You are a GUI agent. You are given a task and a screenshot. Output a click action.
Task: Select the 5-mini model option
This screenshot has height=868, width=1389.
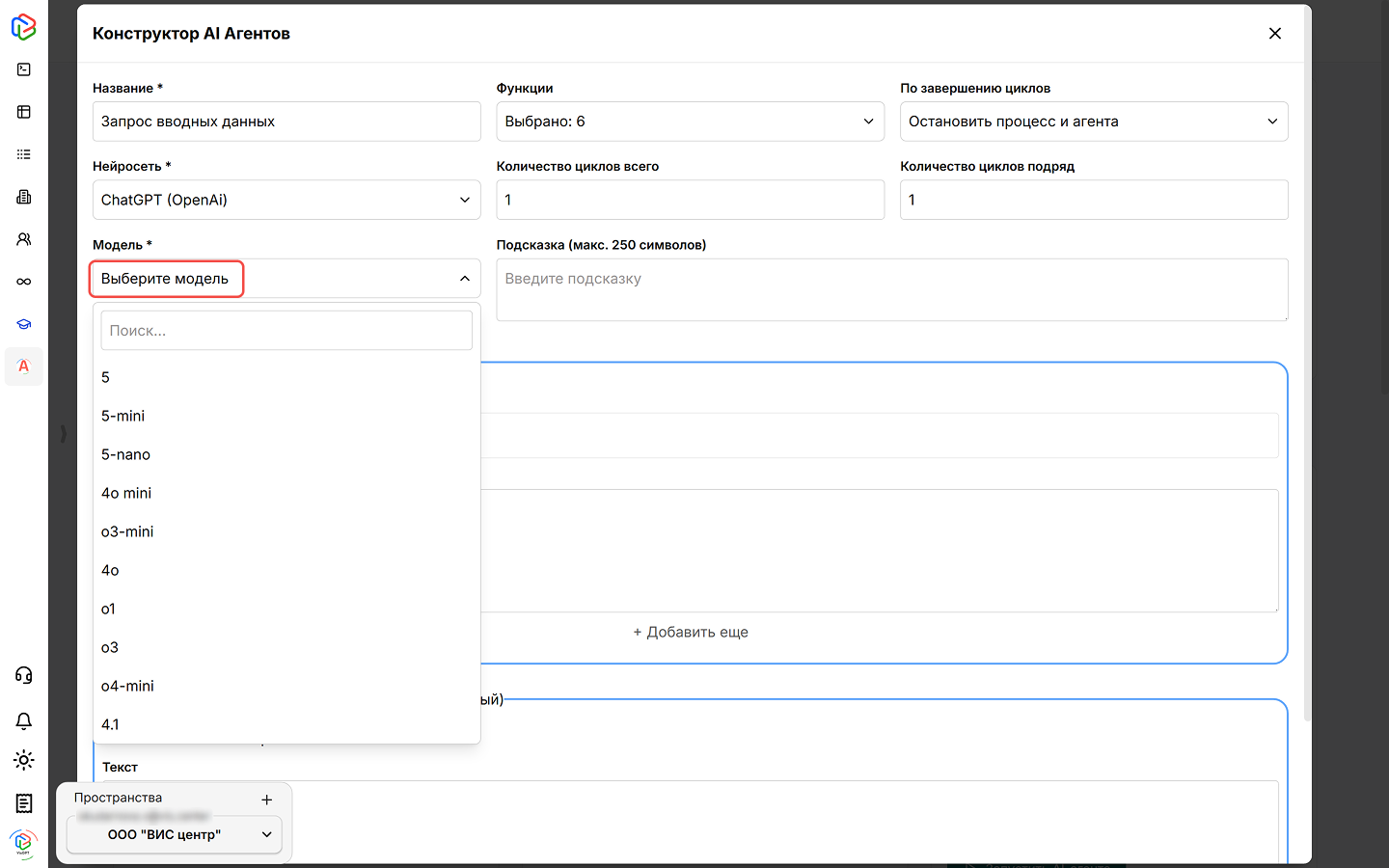(123, 416)
